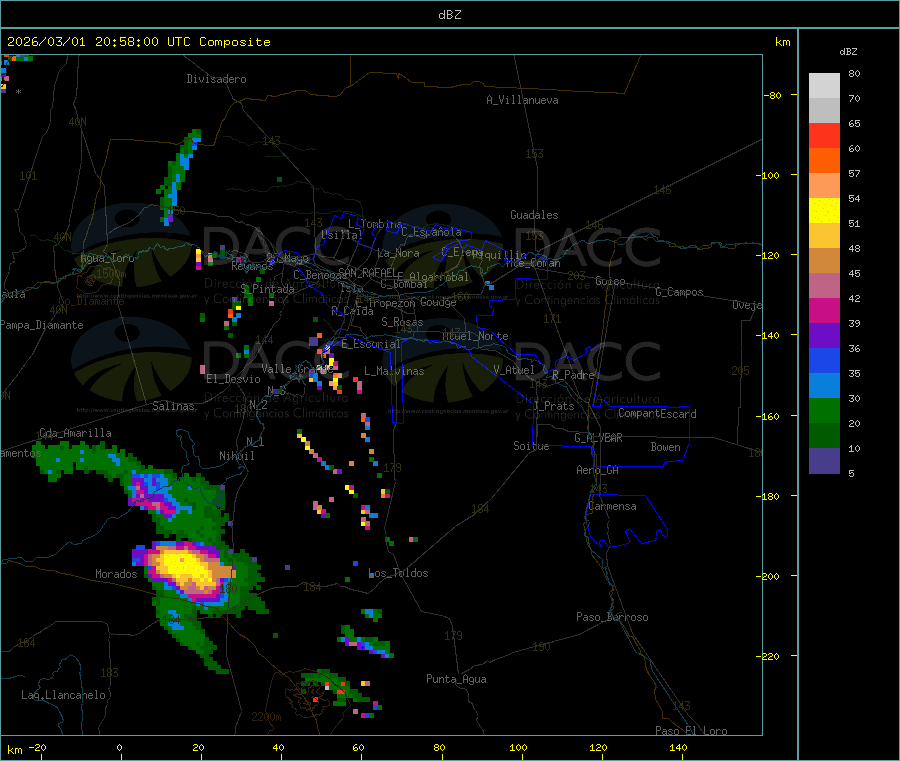The width and height of the screenshot is (900, 761).
Task: Click the -200 km axis tick label
Action: (x=767, y=576)
